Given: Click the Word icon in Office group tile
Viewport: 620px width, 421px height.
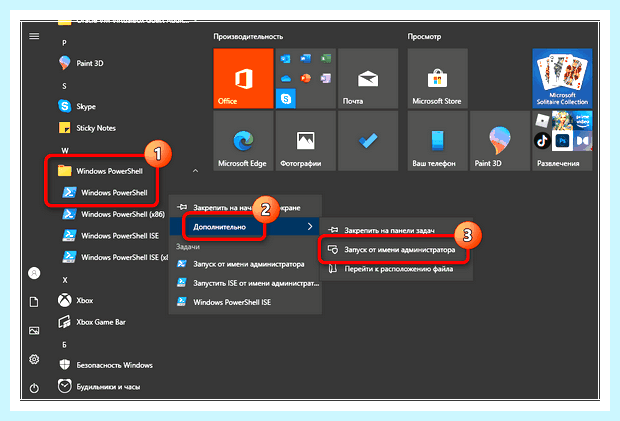Looking at the screenshot, I should pos(306,59).
